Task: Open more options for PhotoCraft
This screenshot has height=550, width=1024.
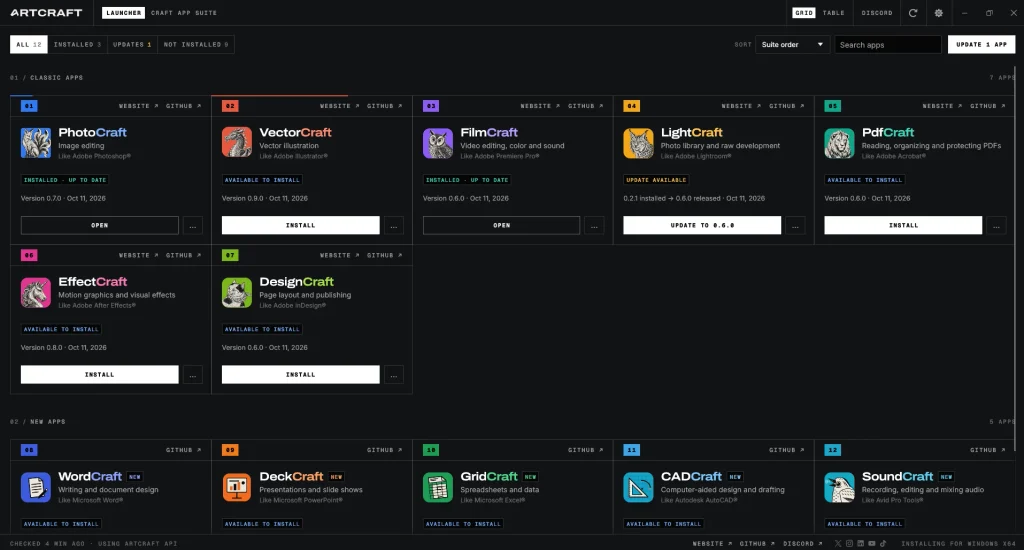Action: pos(193,225)
